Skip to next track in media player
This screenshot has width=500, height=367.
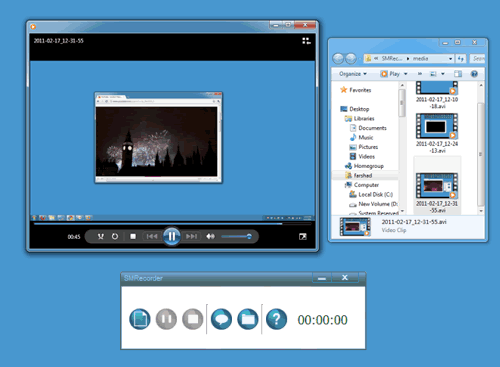point(191,236)
